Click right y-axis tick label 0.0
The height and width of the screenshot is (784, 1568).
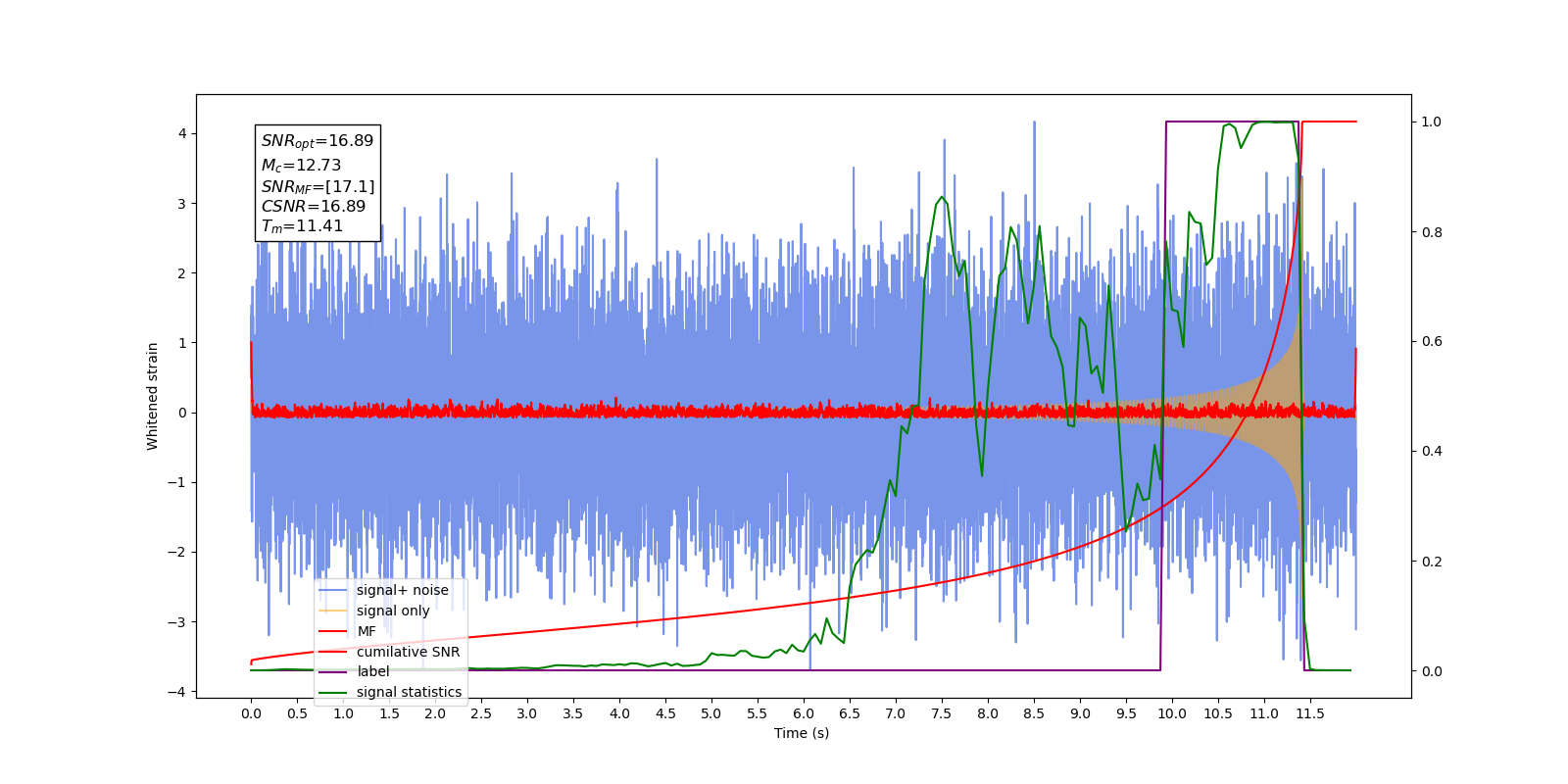1432,671
